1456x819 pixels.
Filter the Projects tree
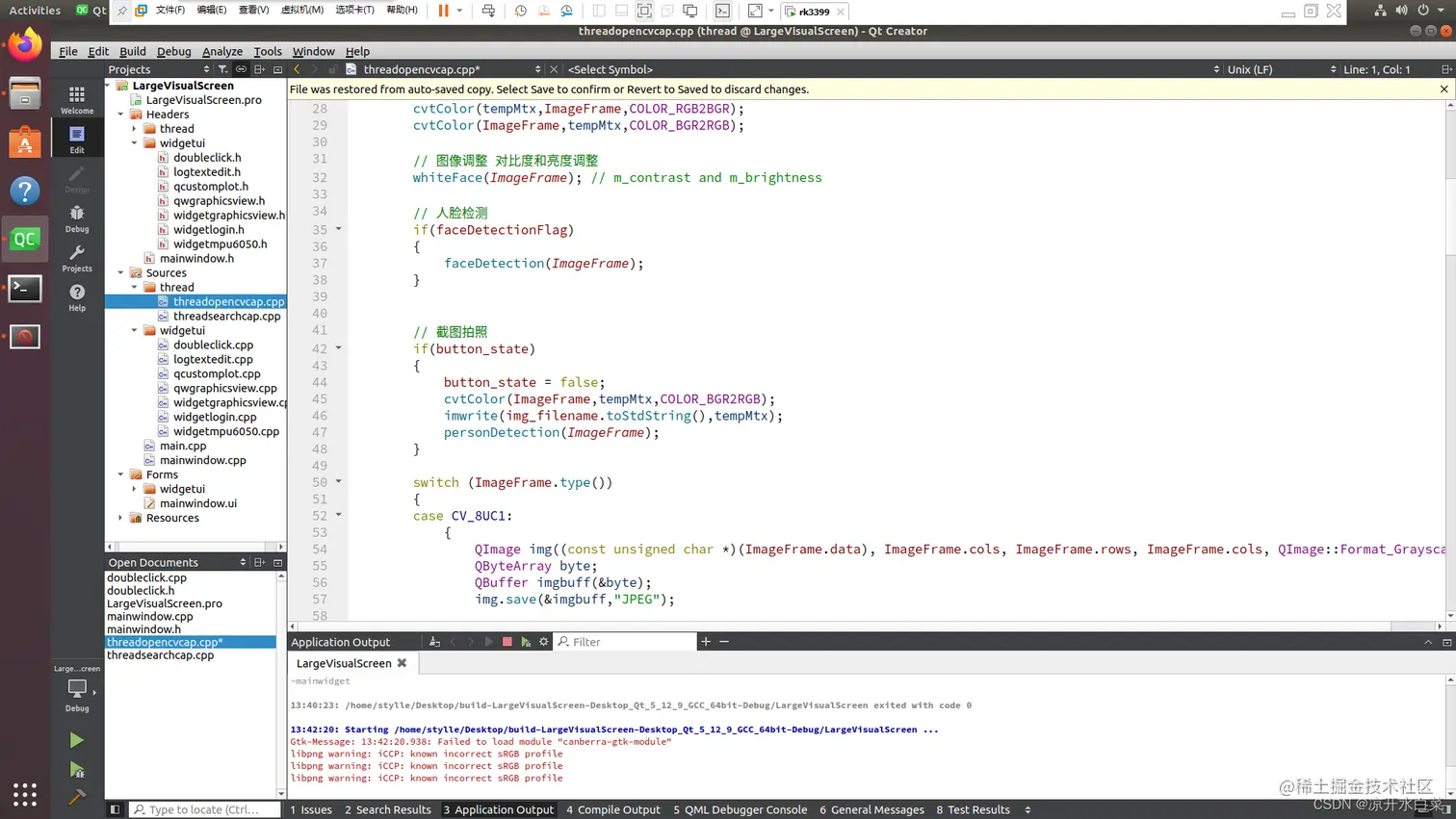click(222, 69)
